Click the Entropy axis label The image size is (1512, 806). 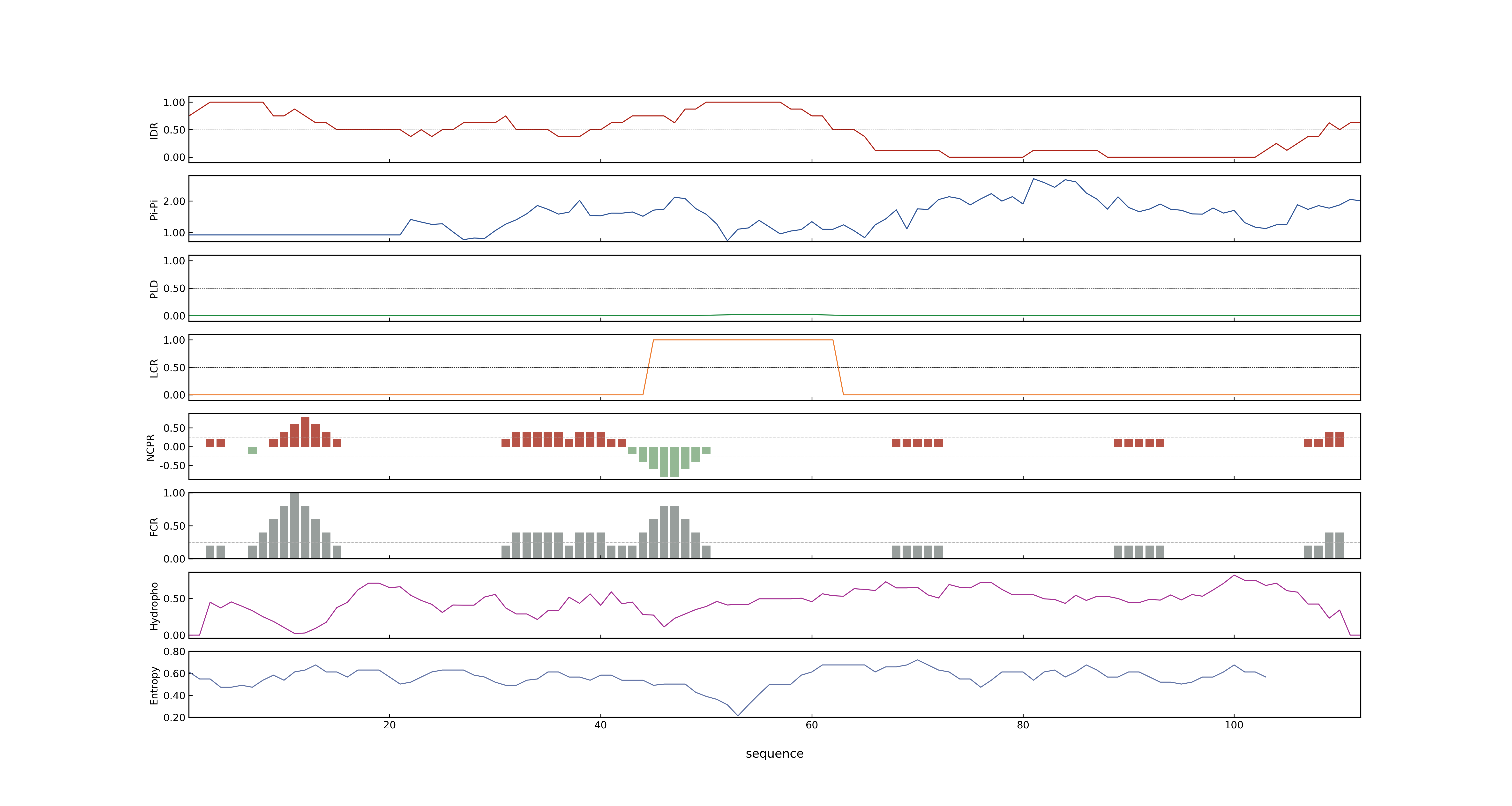click(x=154, y=685)
